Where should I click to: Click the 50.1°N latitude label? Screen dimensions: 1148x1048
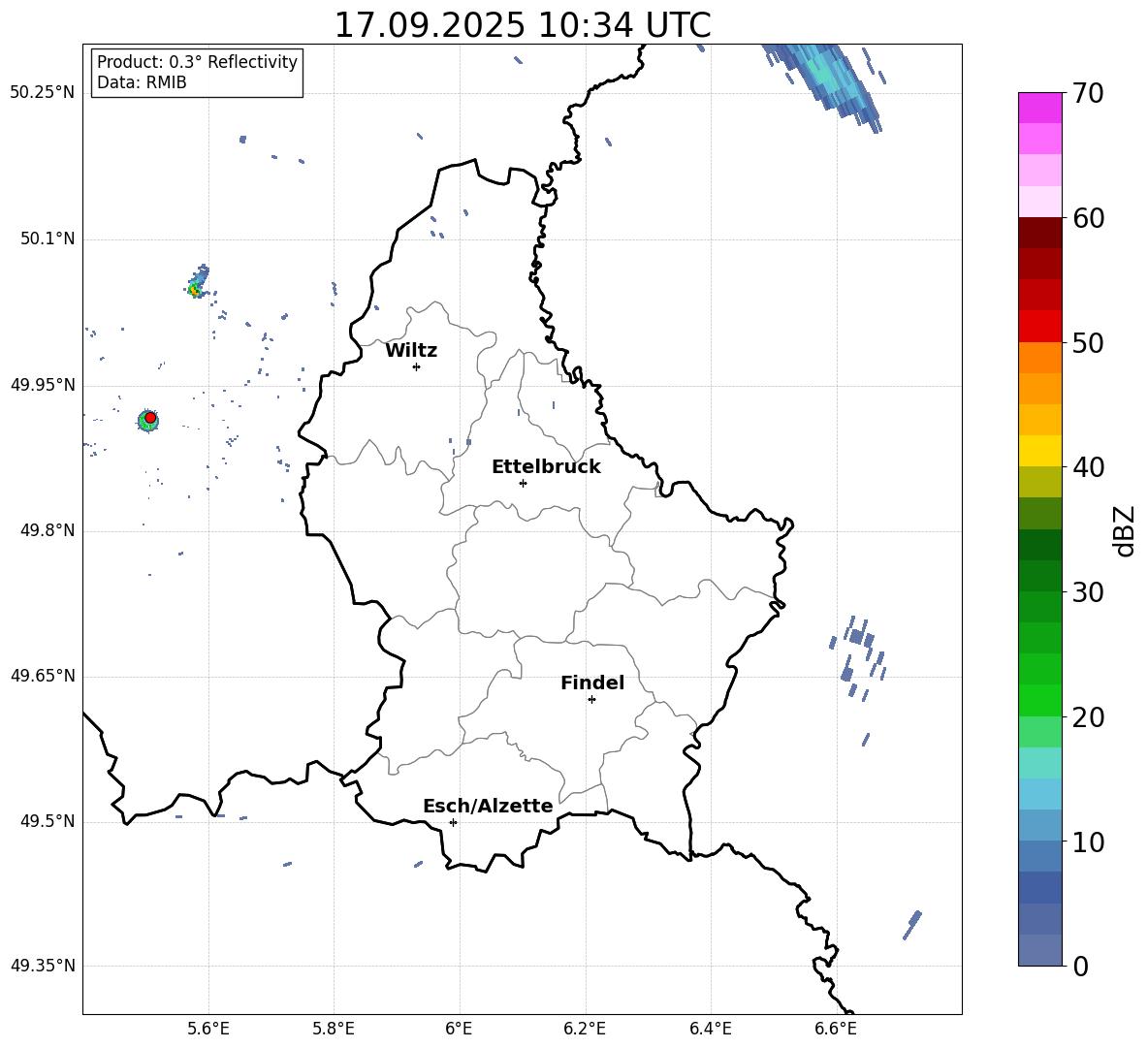pyautogui.click(x=48, y=239)
